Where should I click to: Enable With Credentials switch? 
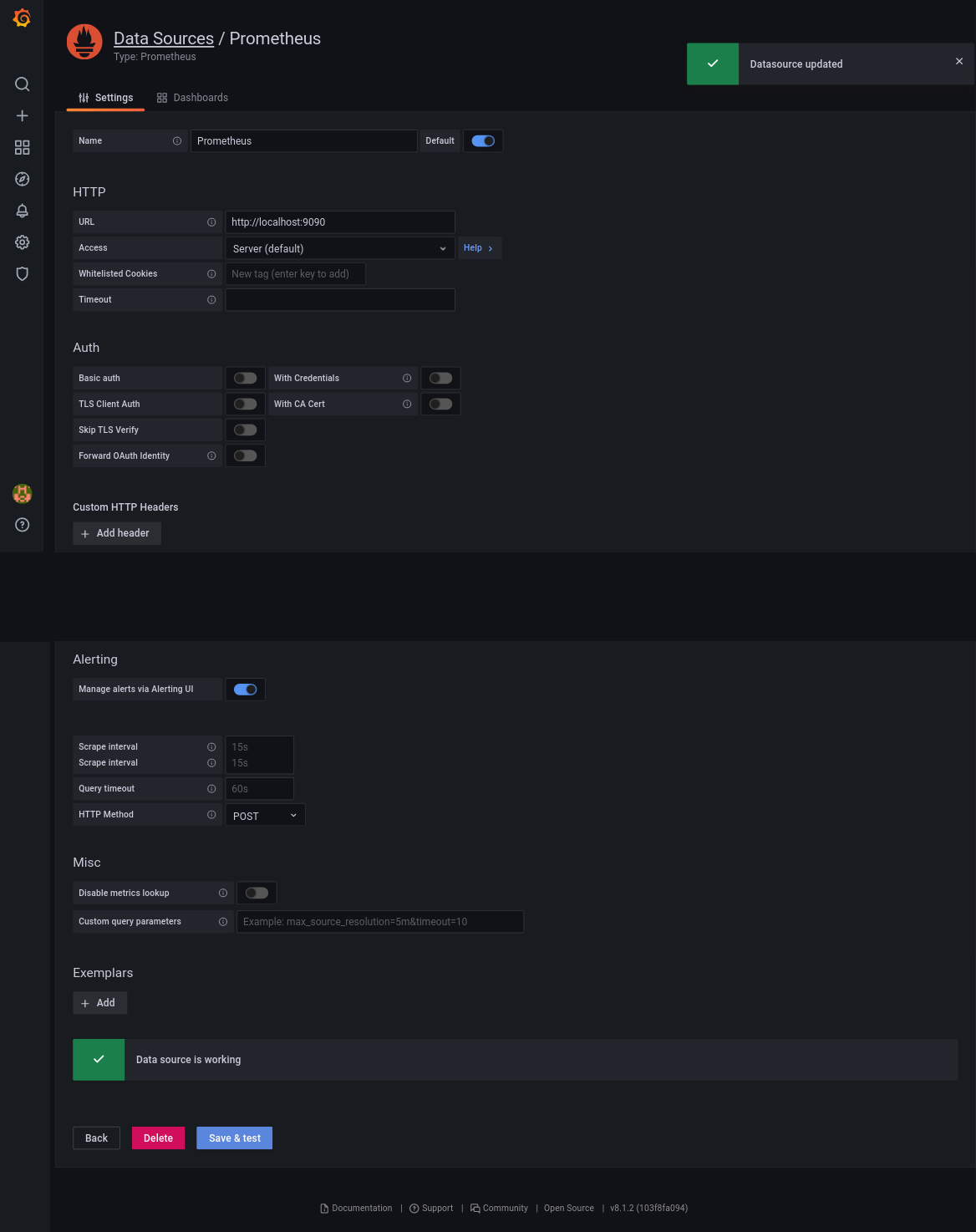[441, 379]
